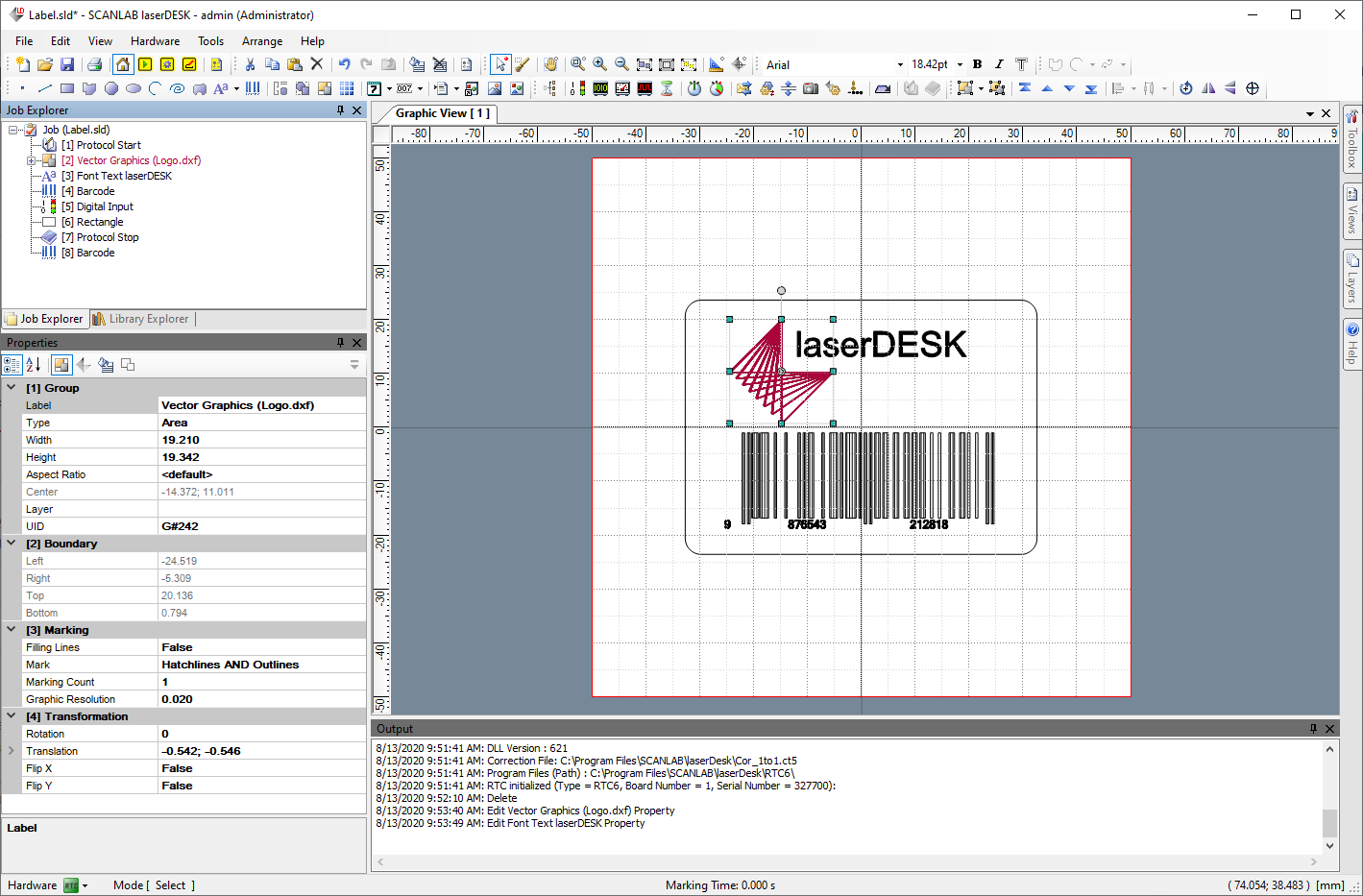Click the camera icon in the toolbar
Screen dimensions: 1363x896
pyautogui.click(x=811, y=88)
